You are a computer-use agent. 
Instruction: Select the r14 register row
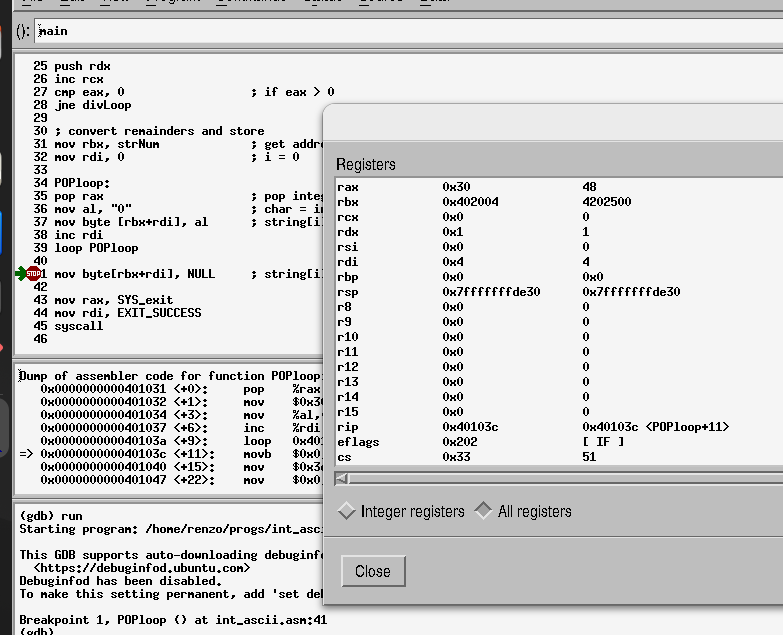559,396
